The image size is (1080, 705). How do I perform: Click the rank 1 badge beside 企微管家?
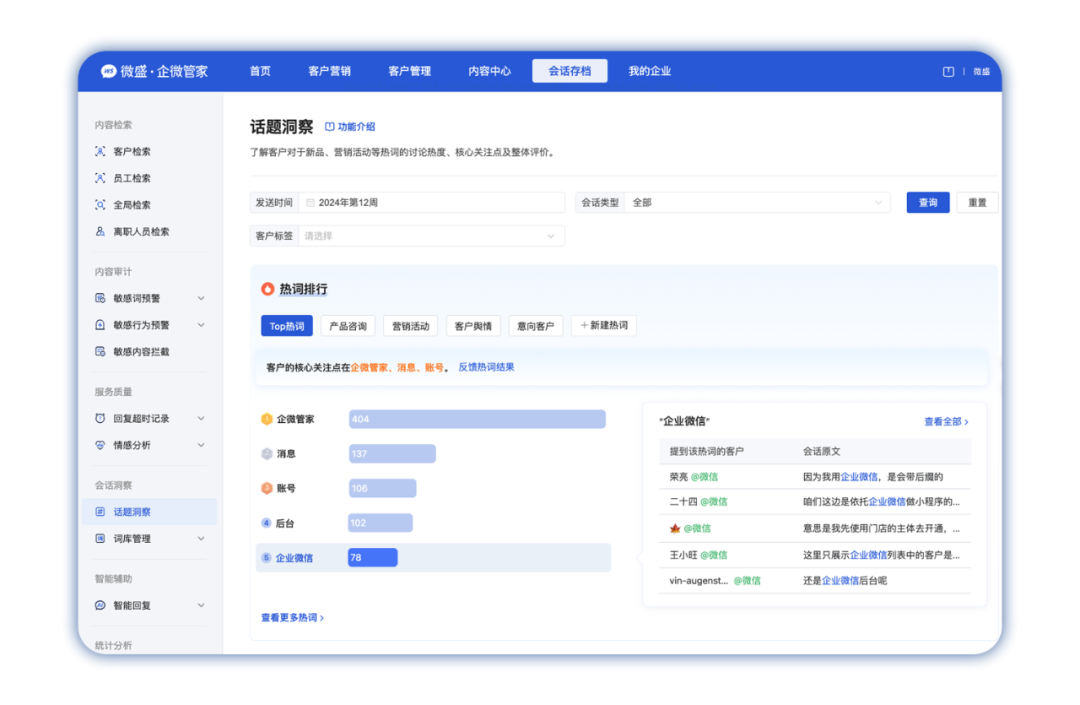coord(267,419)
